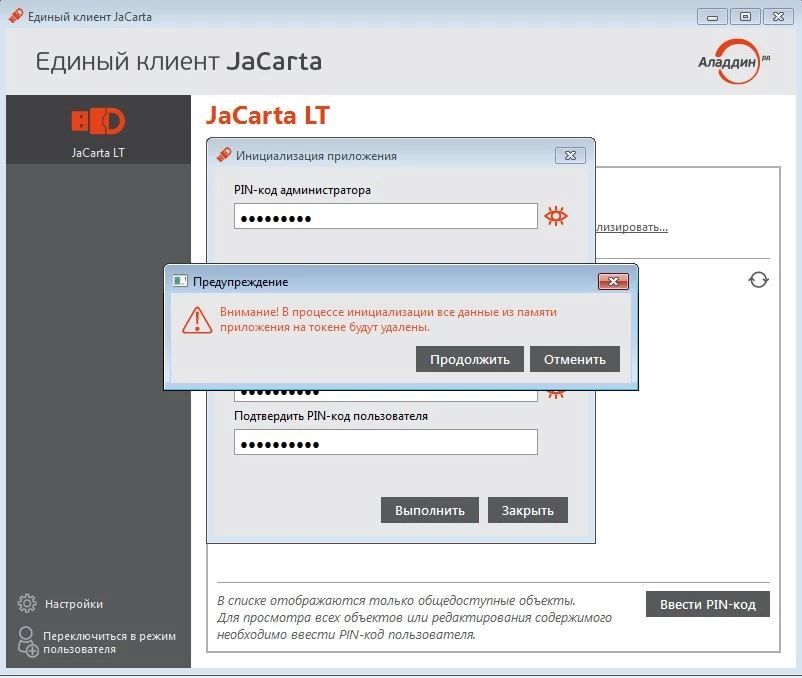Click the JaCarta app icon in title bar
802x678 pixels.
(16, 16)
